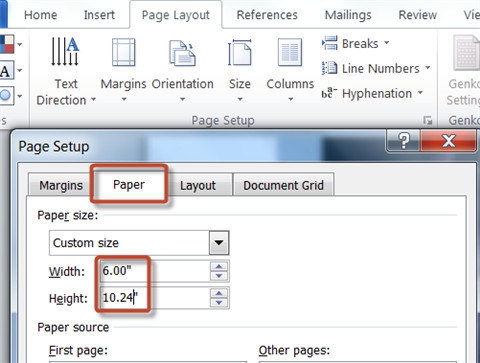480x363 pixels.
Task: Open the Columns options
Action: (290, 70)
